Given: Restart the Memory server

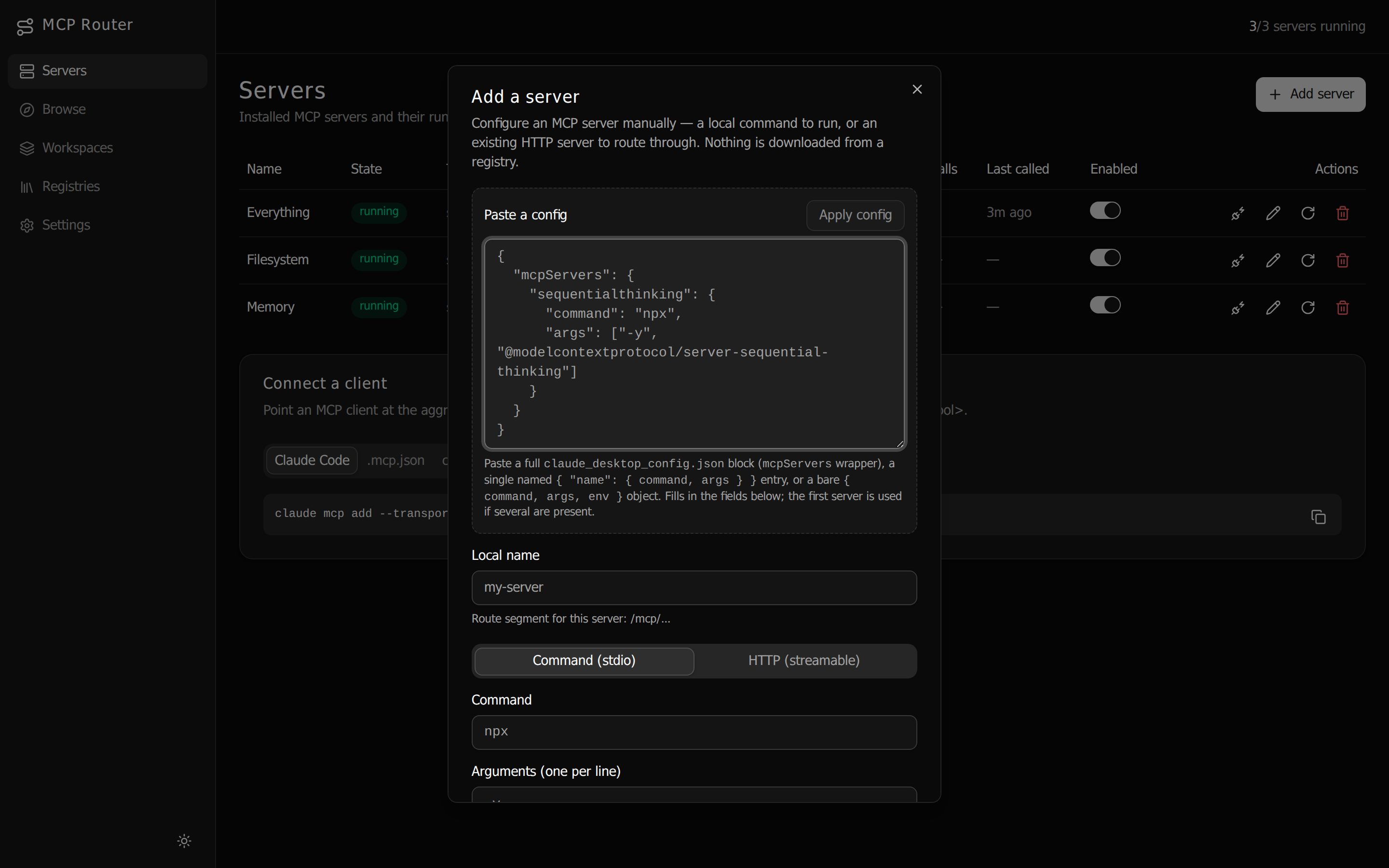Looking at the screenshot, I should 1308,308.
